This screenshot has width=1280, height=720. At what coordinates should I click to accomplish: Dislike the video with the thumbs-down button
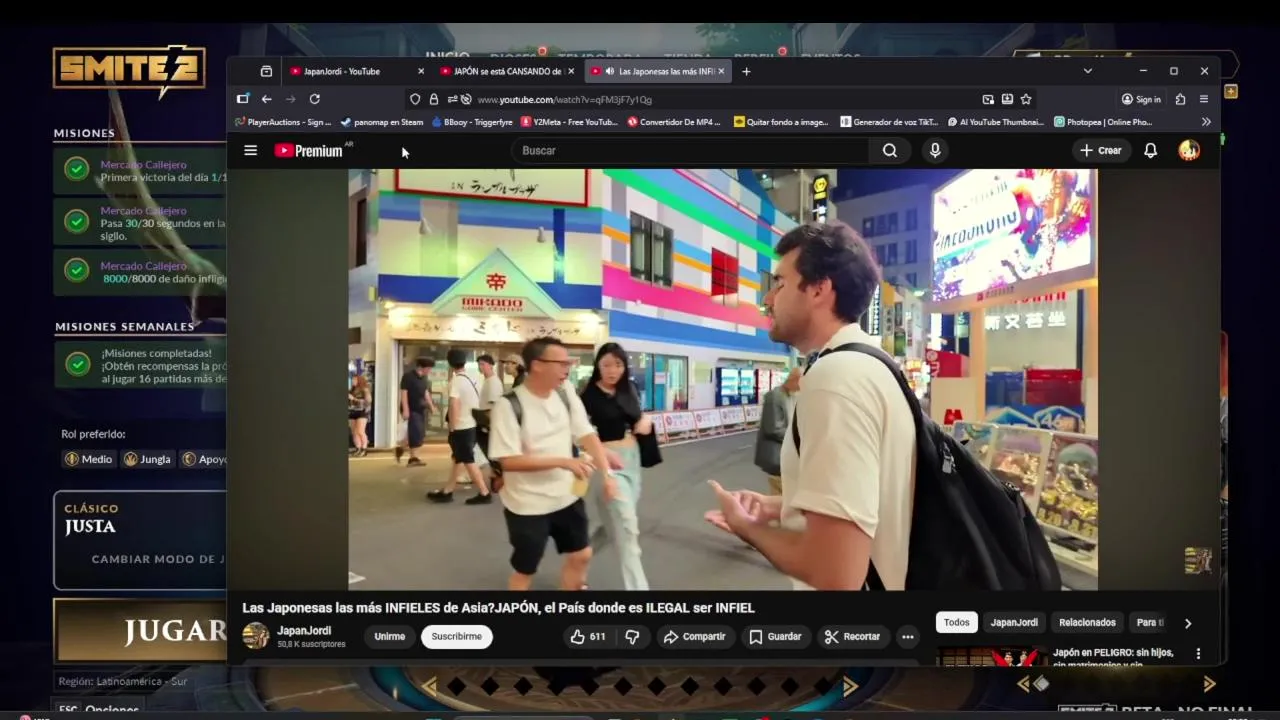[632, 636]
